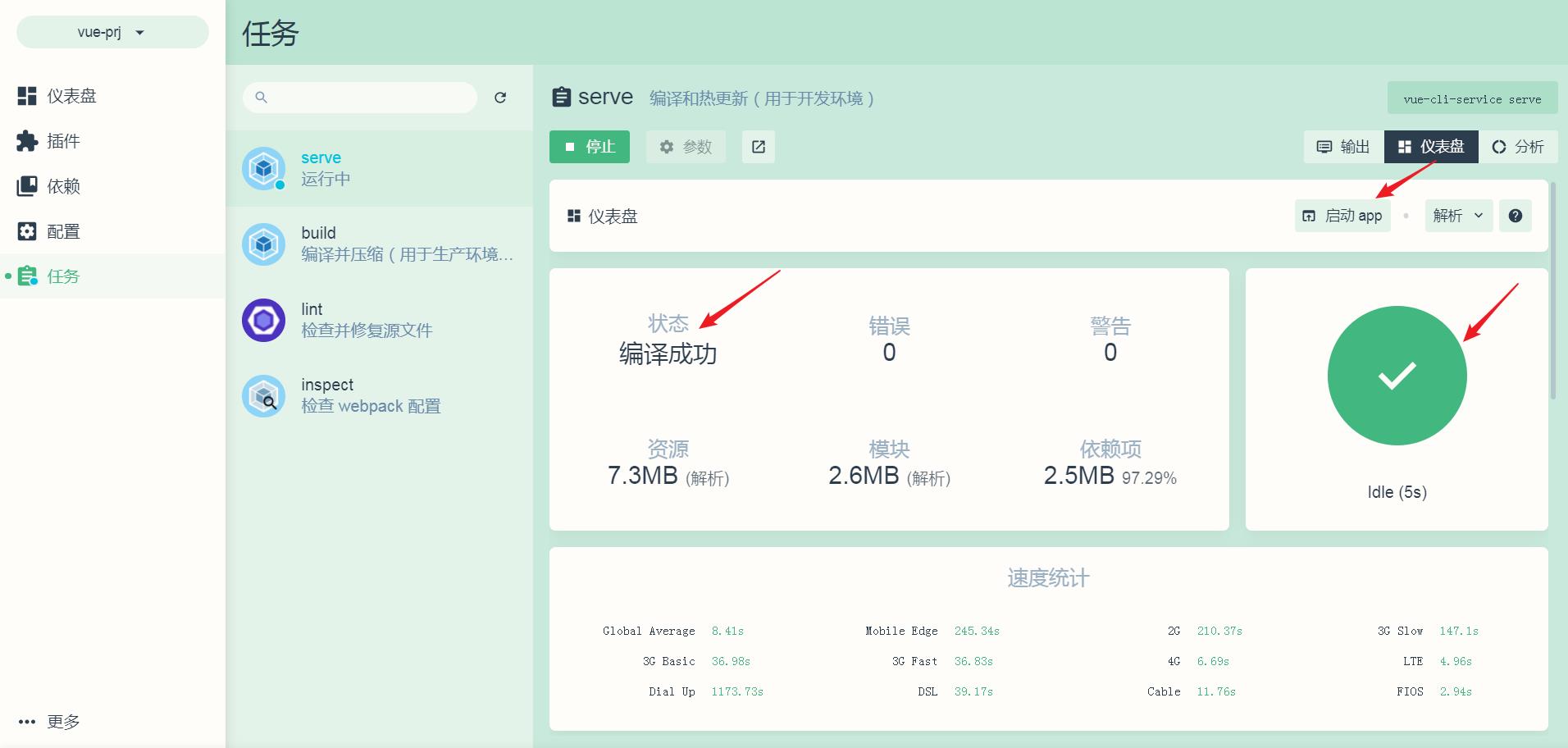Viewport: 1568px width, 748px height.
Task: Click 启动 app button
Action: [1342, 216]
